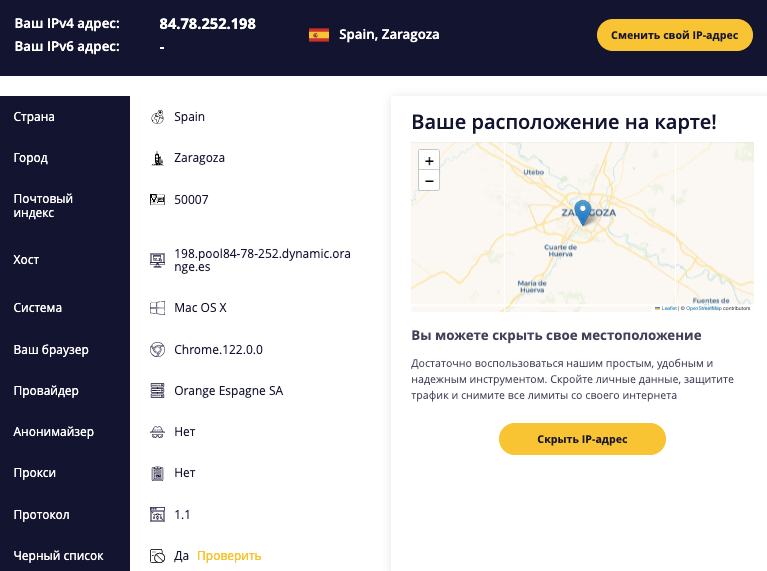Image resolution: width=767 pixels, height=571 pixels.
Task: Click the Spain, Zaragoza location text
Action: (x=389, y=35)
